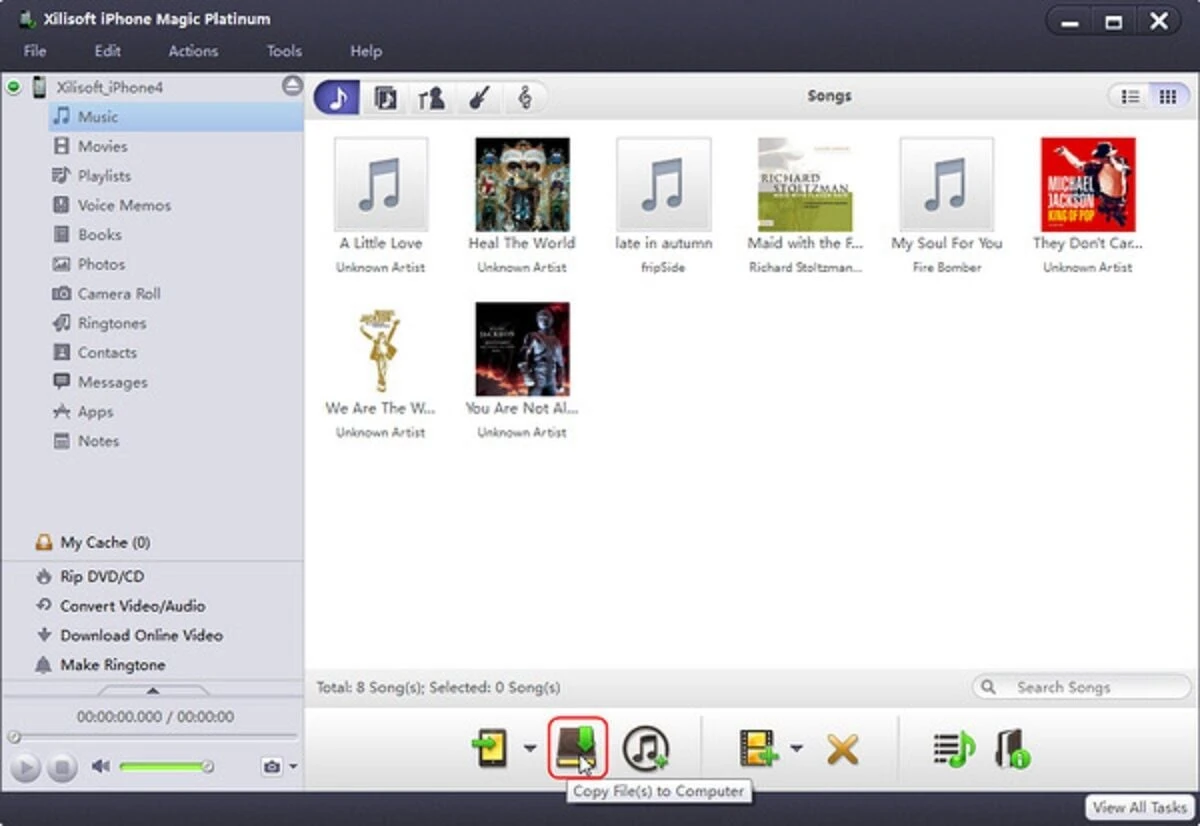Open Download Online Video
The image size is (1200, 826).
(x=141, y=635)
